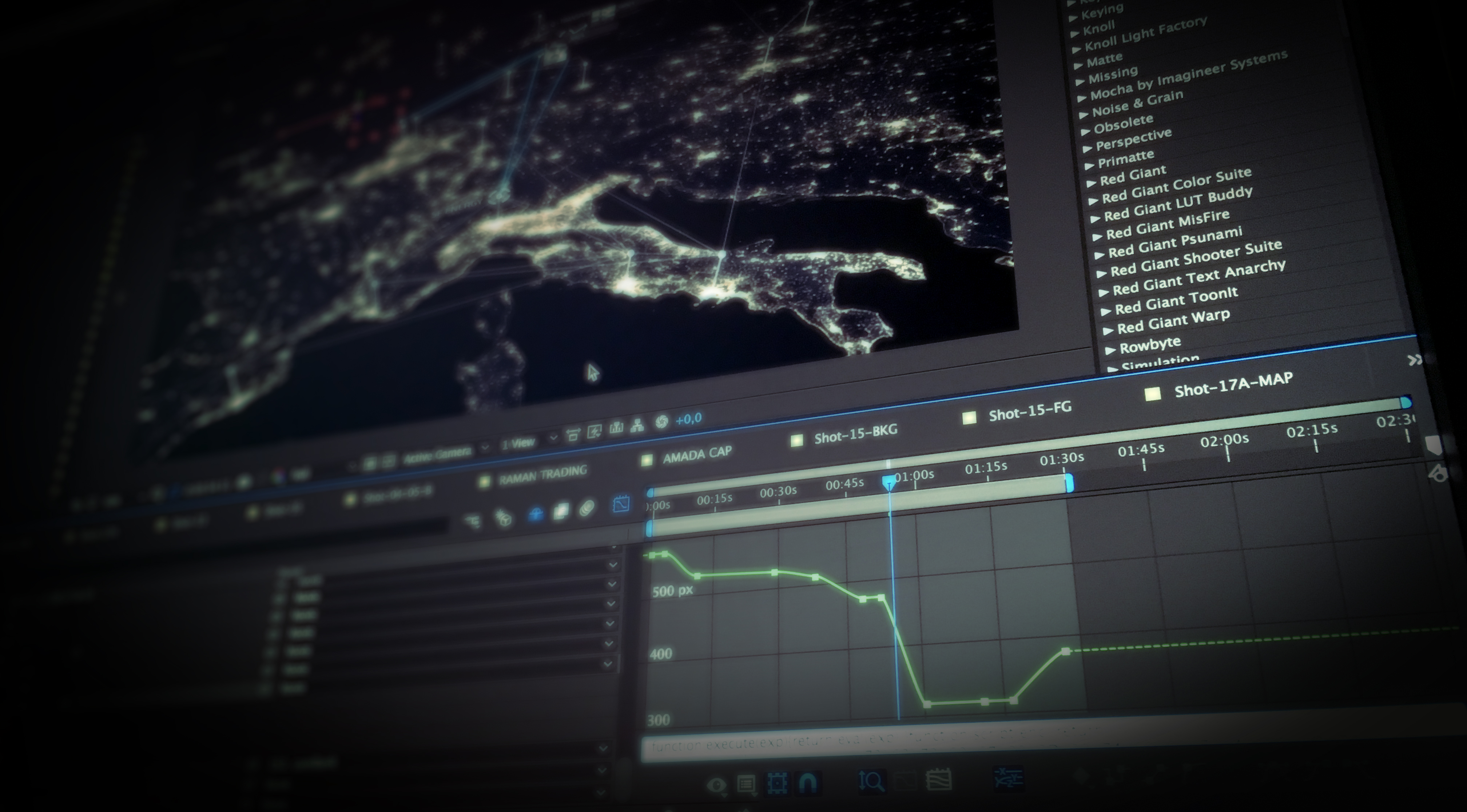Viewport: 1467px width, 812px height.
Task: Reset exposure with the aperture icon
Action: click(661, 422)
